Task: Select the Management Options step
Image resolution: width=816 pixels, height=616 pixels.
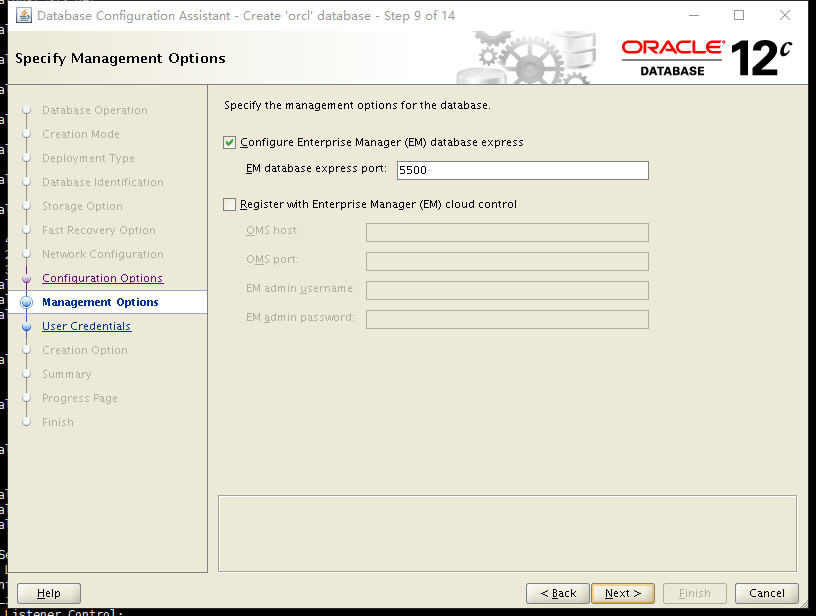Action: tap(100, 302)
